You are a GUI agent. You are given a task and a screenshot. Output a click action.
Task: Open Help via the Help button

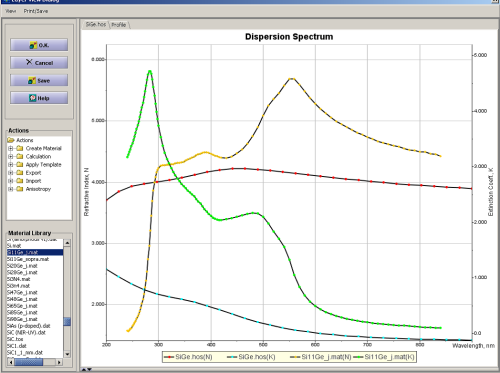pos(39,98)
